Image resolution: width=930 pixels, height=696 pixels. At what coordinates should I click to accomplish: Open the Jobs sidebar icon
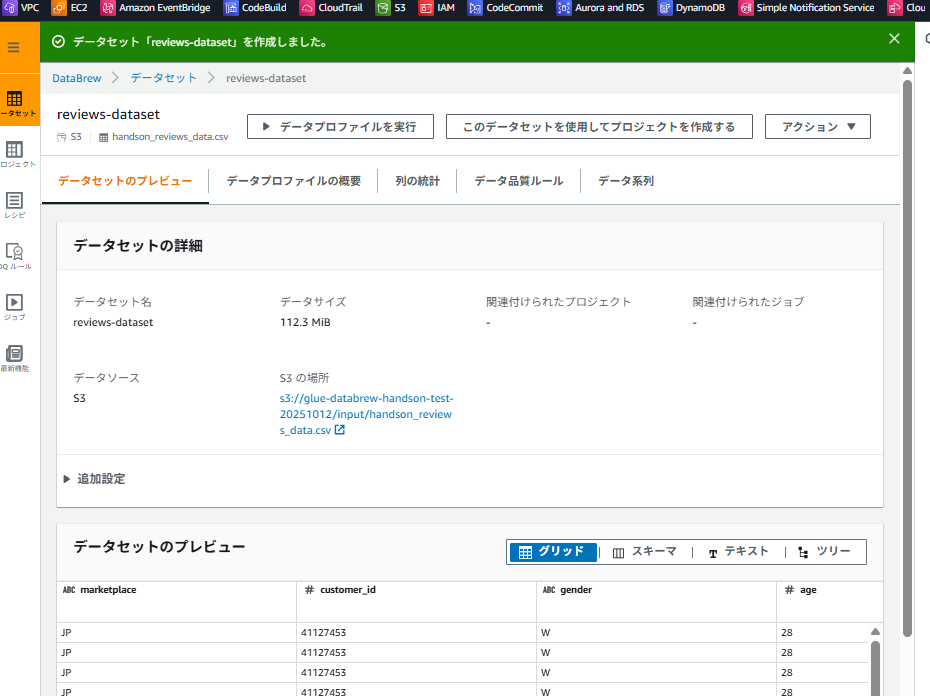15,307
